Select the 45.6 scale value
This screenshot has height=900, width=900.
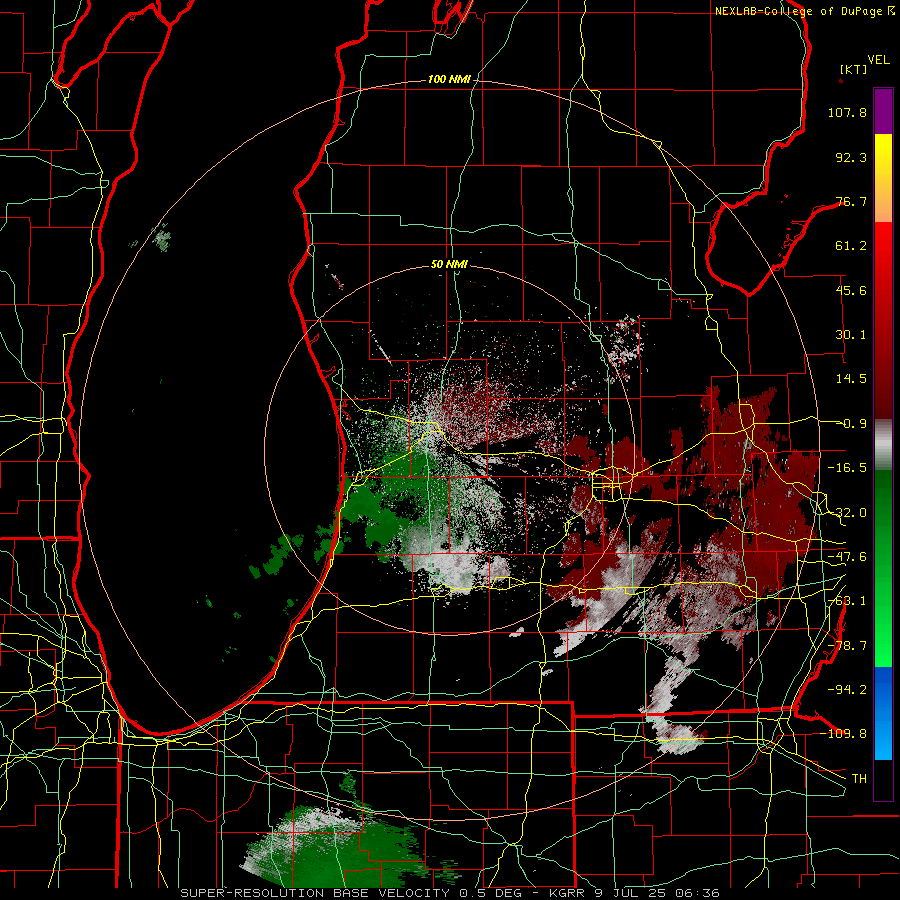[851, 290]
